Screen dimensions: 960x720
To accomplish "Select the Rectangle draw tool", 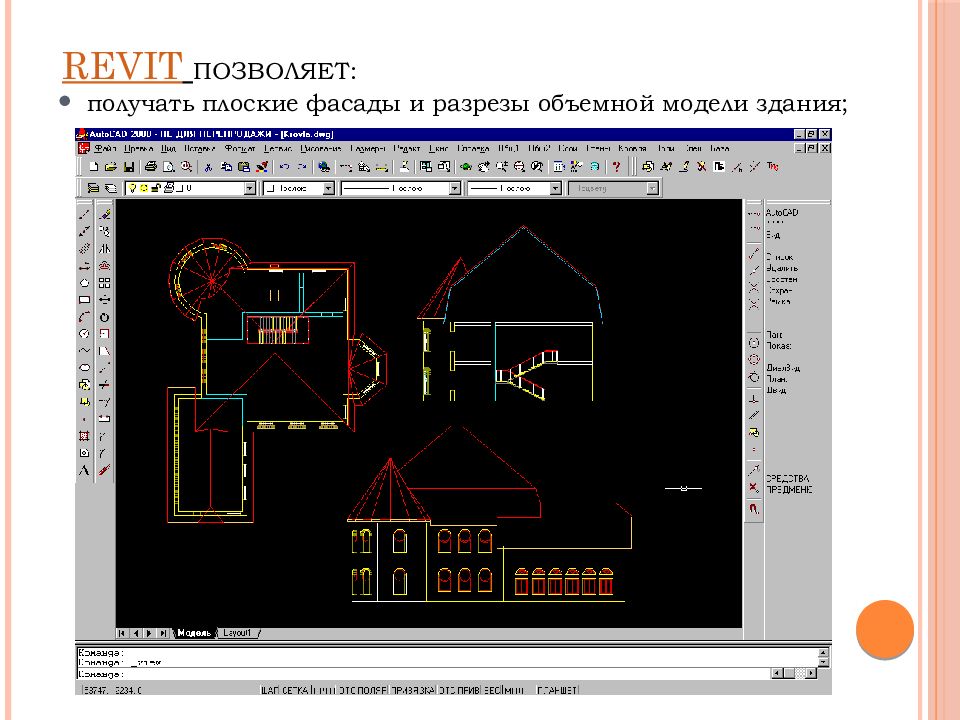I will point(84,300).
